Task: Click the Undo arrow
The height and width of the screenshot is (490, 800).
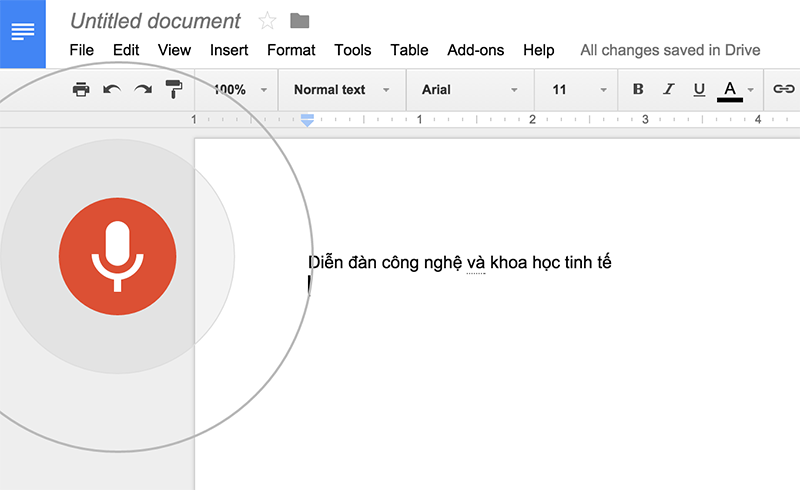Action: point(112,90)
